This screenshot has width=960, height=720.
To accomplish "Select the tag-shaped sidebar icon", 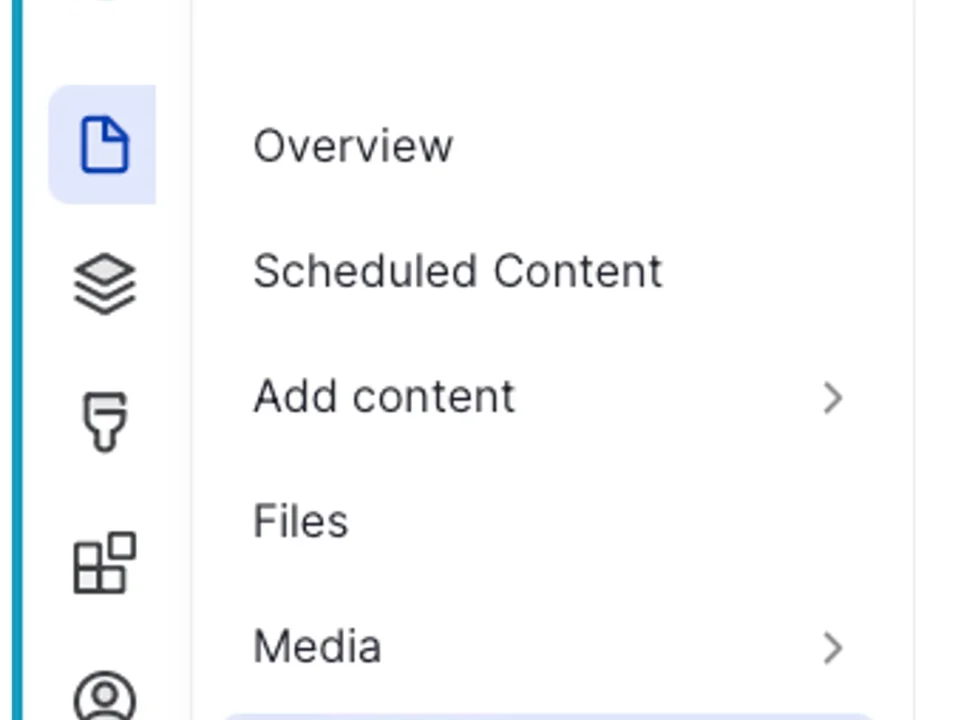I will point(104,420).
